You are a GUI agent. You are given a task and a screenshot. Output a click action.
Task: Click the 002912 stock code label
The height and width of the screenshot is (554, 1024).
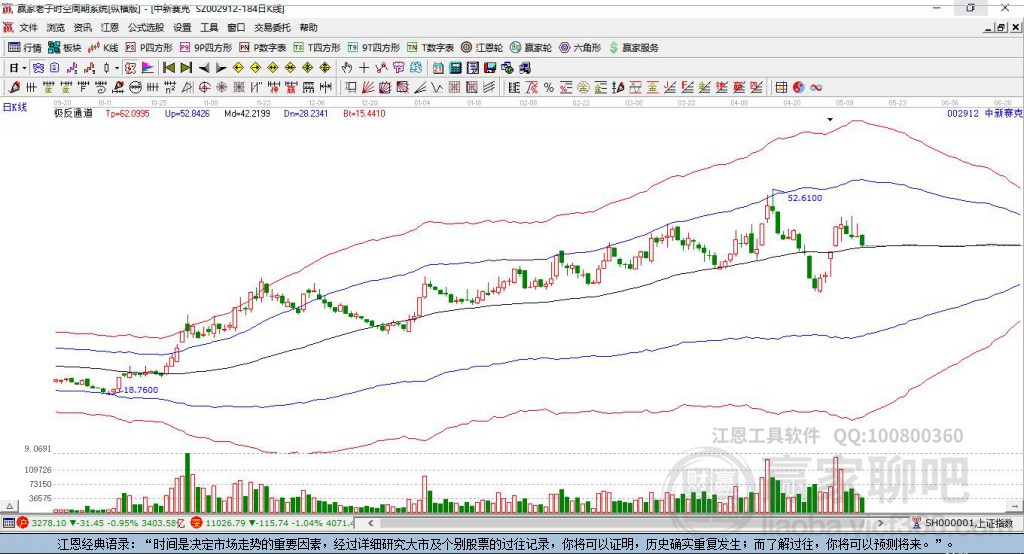tap(963, 113)
